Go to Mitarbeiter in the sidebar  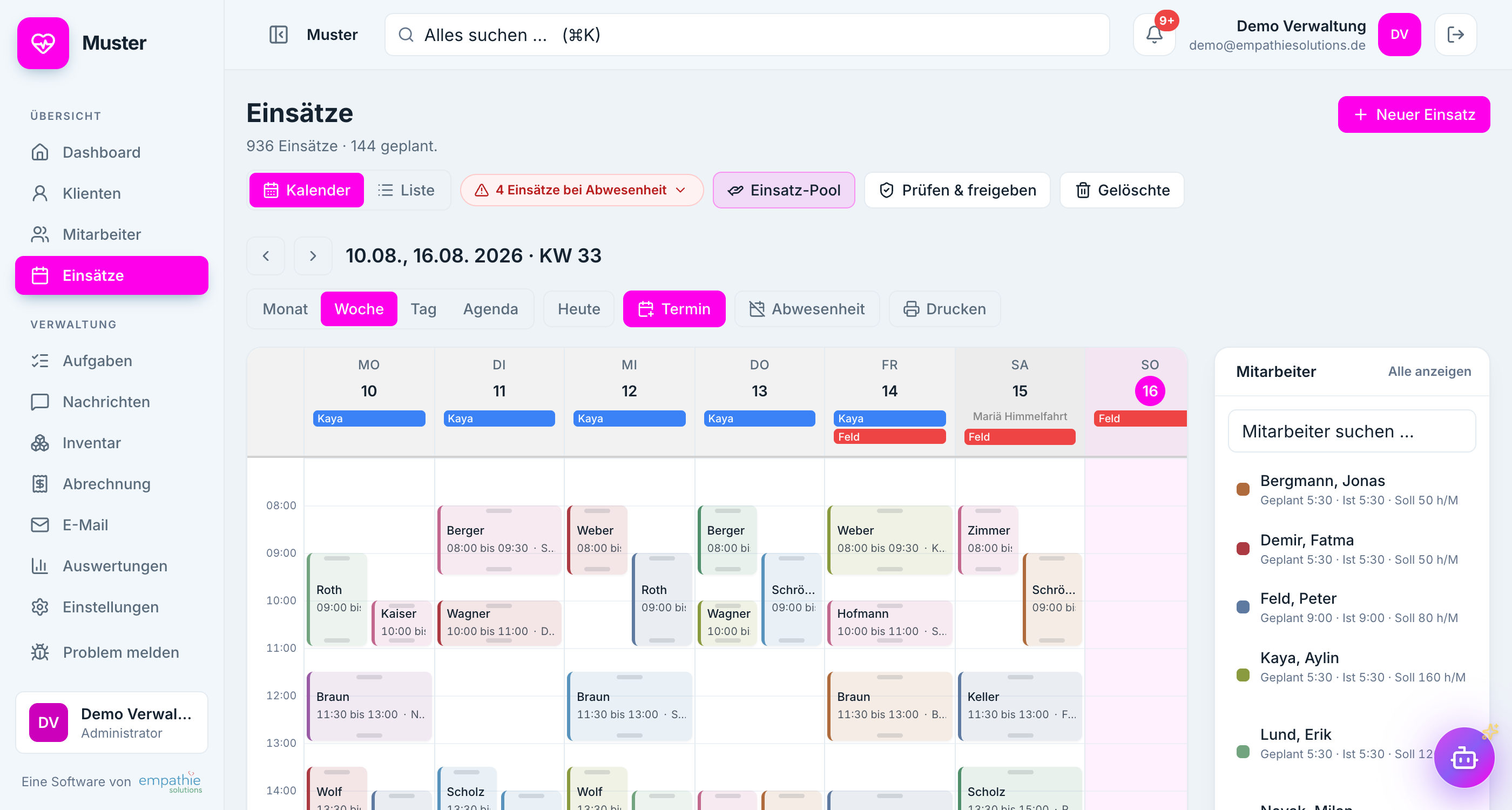coord(112,234)
